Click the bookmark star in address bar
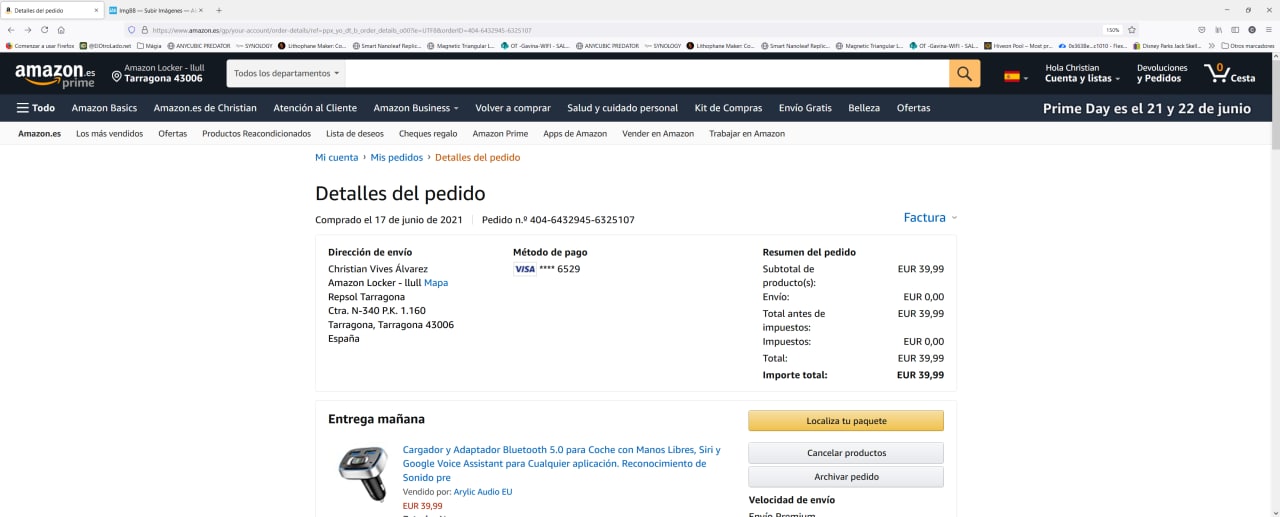 (x=1132, y=30)
